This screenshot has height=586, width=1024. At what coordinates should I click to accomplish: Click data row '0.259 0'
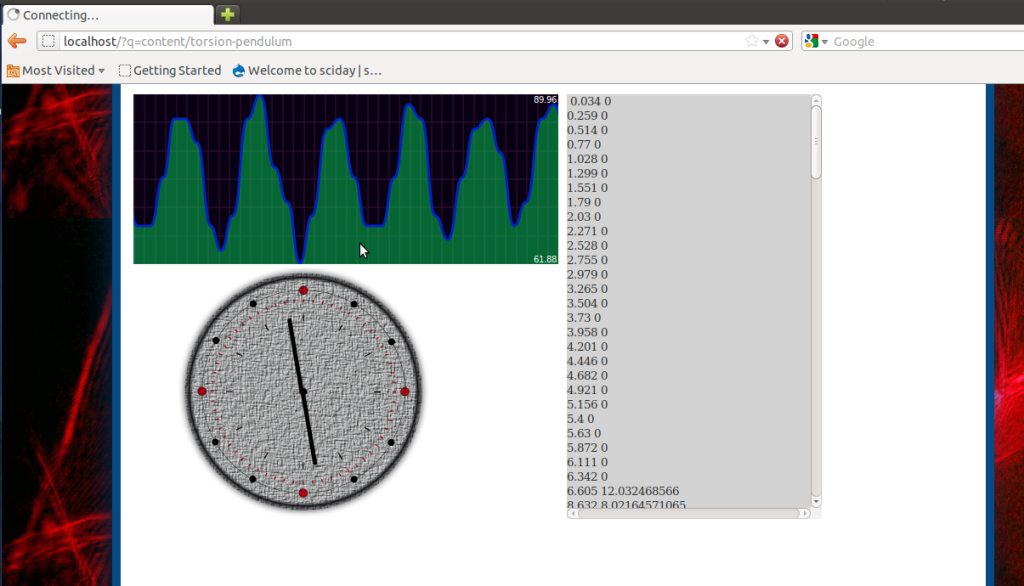tap(587, 116)
